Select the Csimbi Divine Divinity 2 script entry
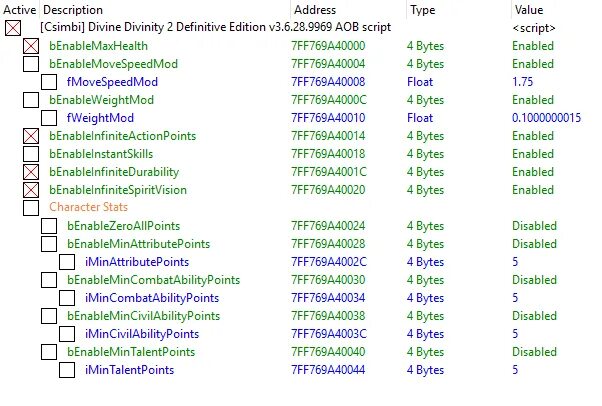The width and height of the screenshot is (602, 406). click(215, 27)
